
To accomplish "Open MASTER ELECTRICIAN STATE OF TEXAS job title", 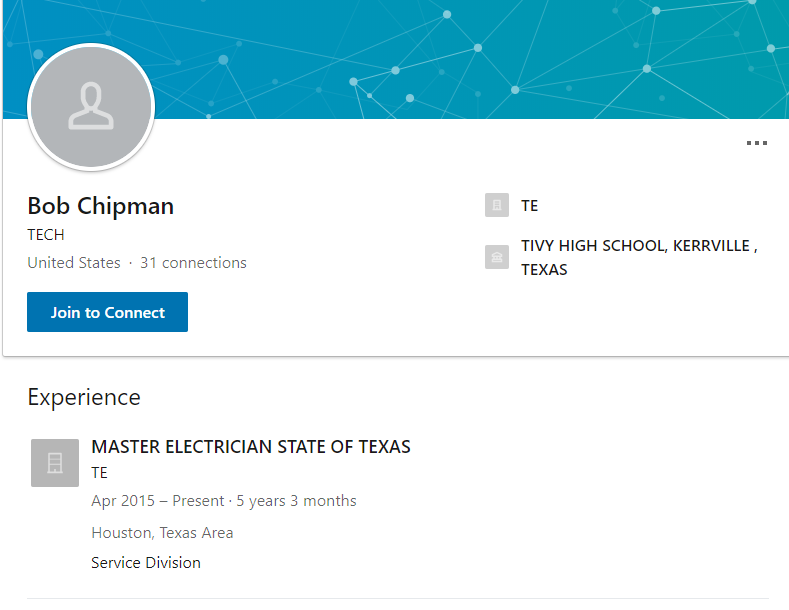I will (251, 447).
